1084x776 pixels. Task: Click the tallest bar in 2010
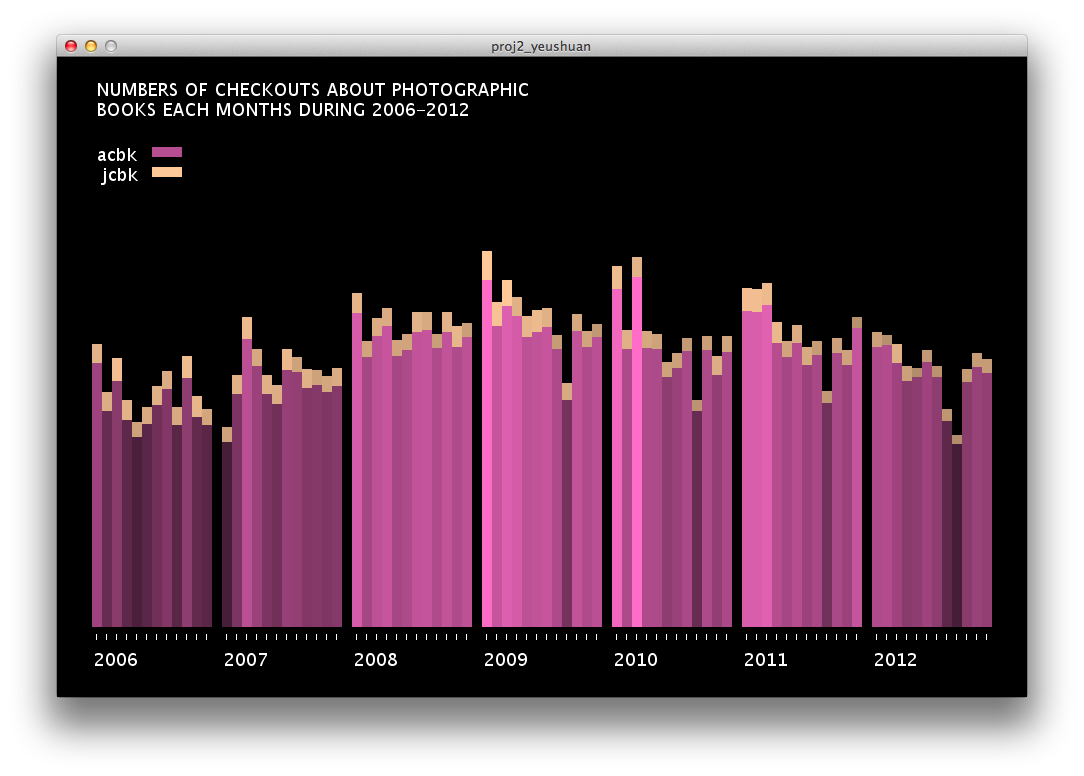(x=637, y=450)
